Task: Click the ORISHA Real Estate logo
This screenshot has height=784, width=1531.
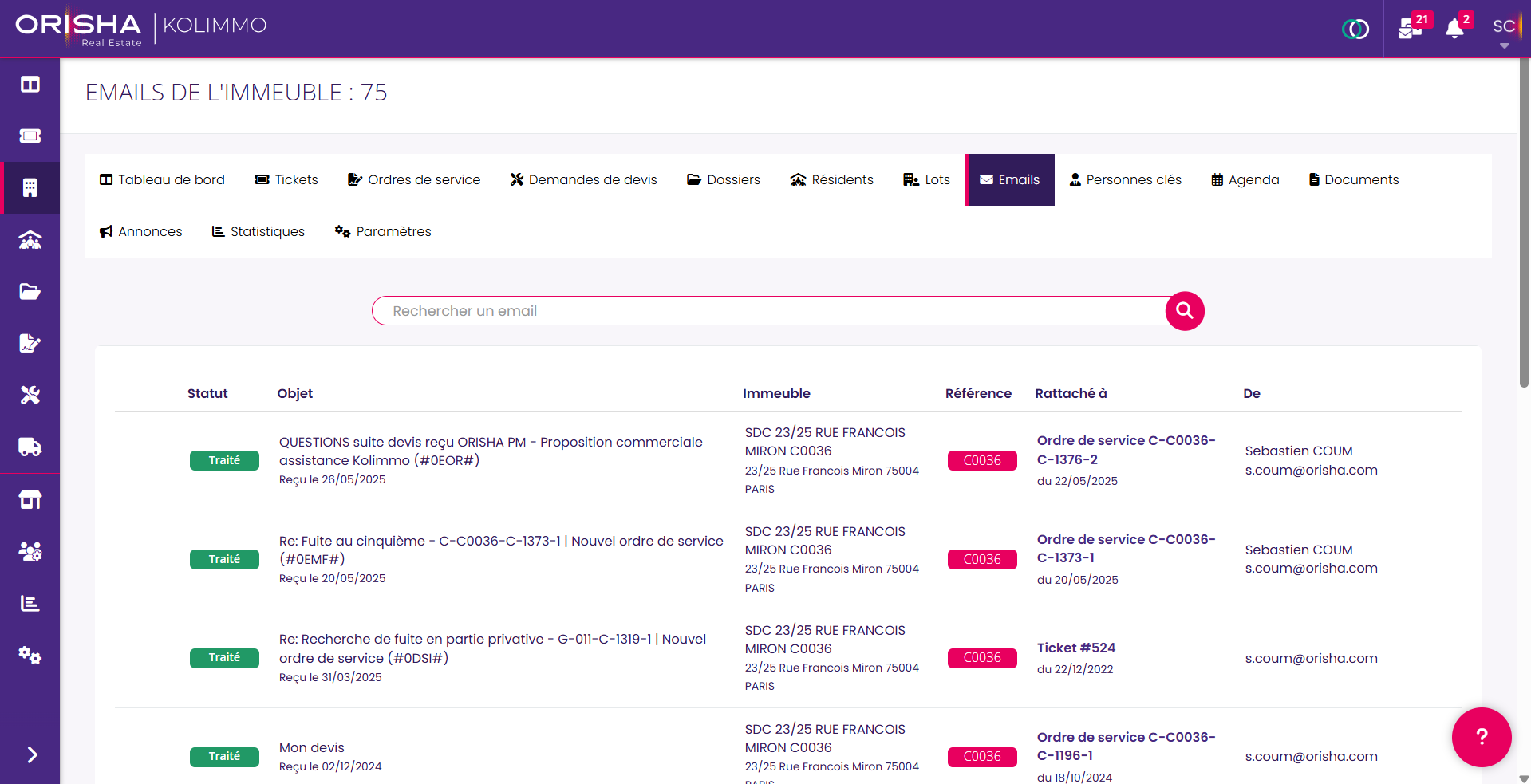Action: (79, 30)
